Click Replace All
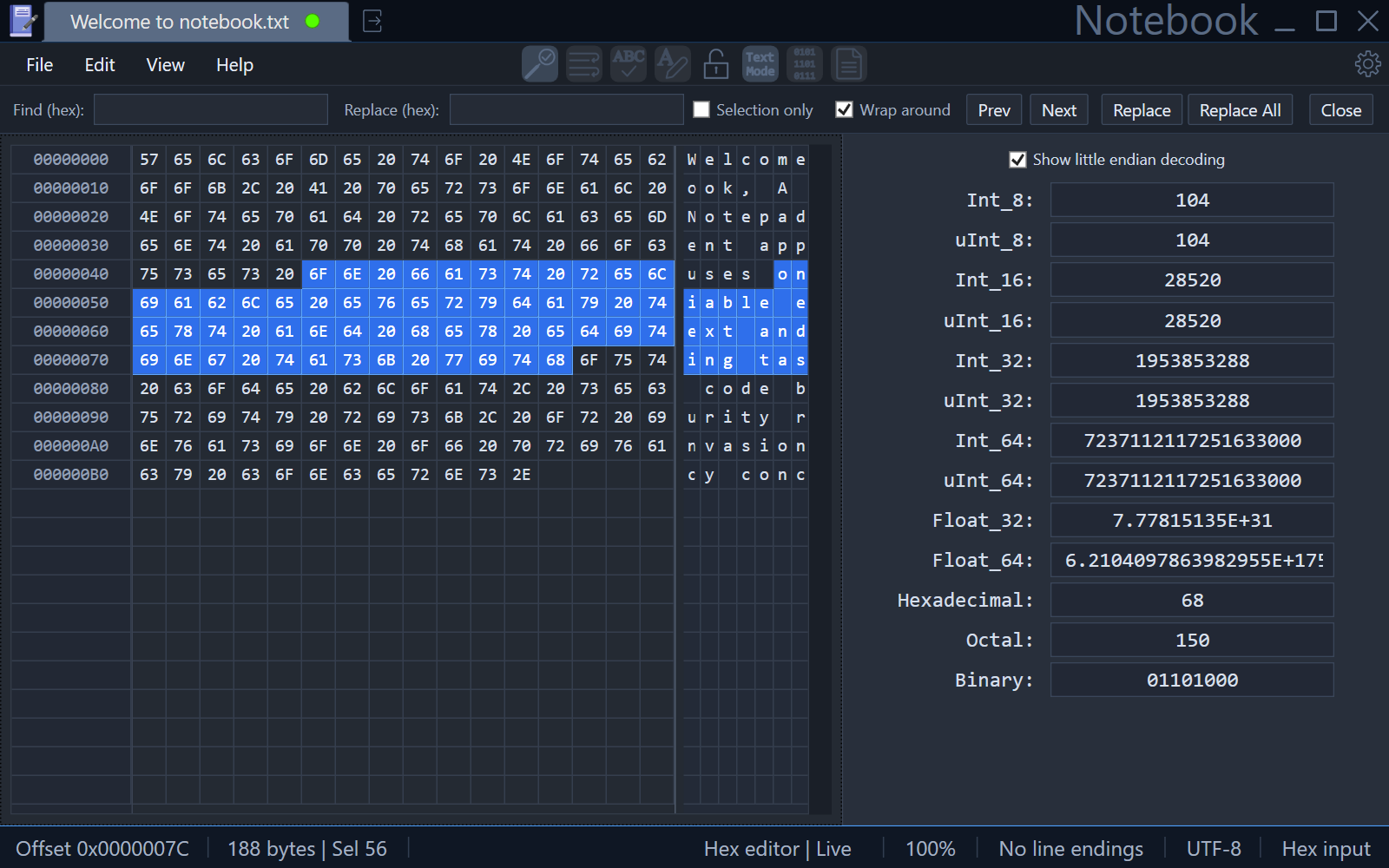 click(x=1240, y=110)
